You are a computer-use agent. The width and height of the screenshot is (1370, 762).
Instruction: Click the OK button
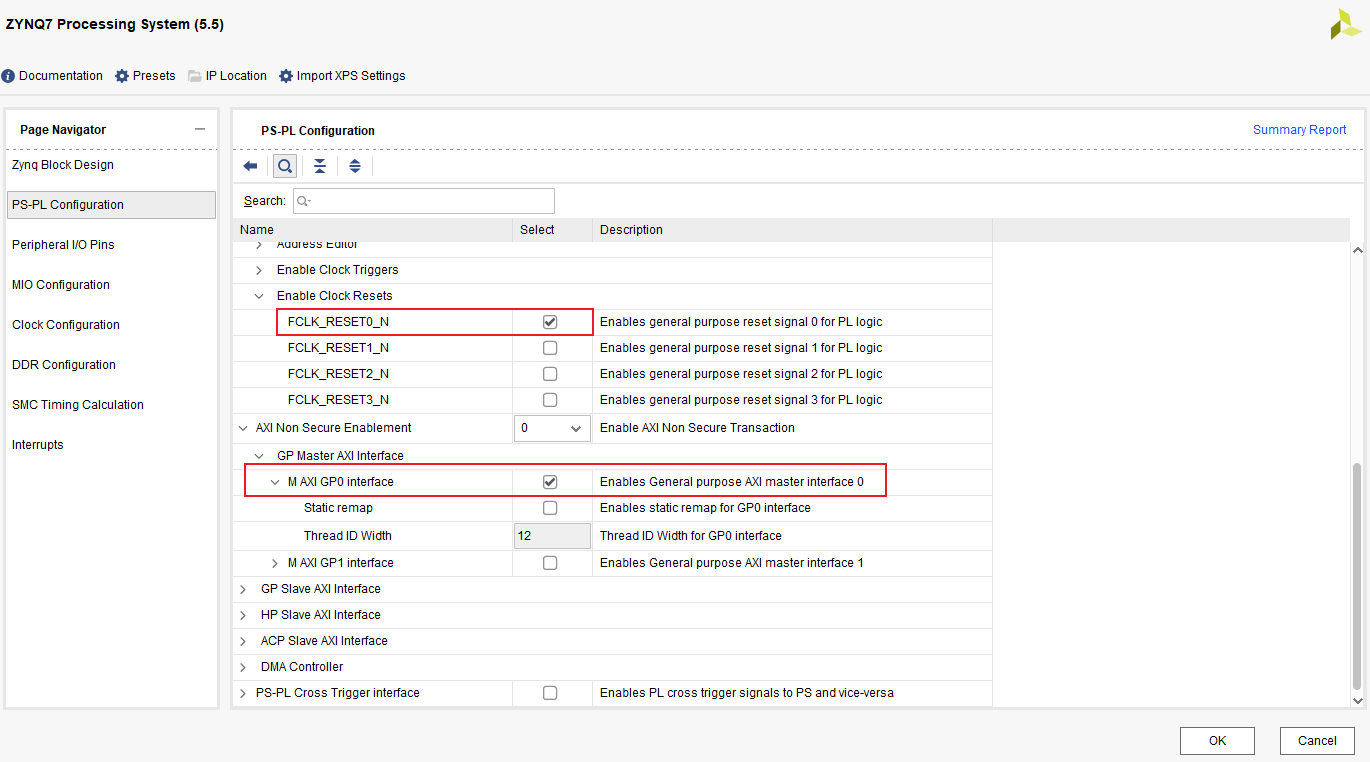click(1217, 741)
